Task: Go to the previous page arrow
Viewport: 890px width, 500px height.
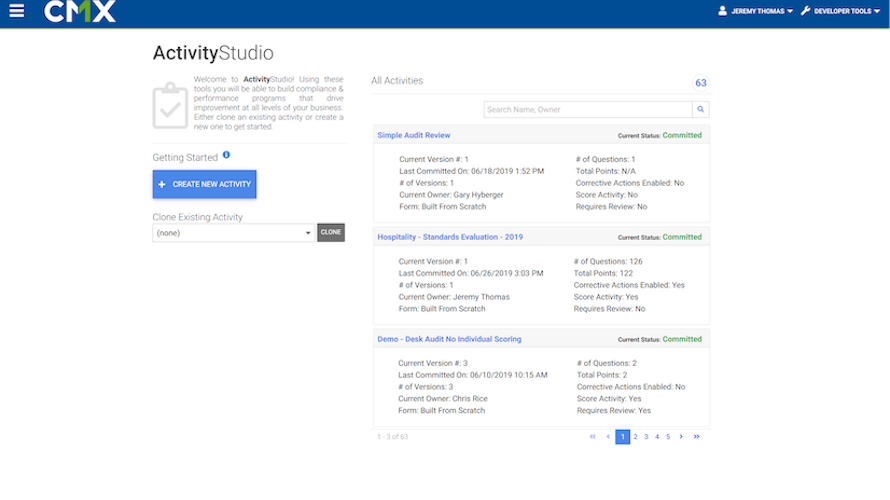Action: coord(608,437)
